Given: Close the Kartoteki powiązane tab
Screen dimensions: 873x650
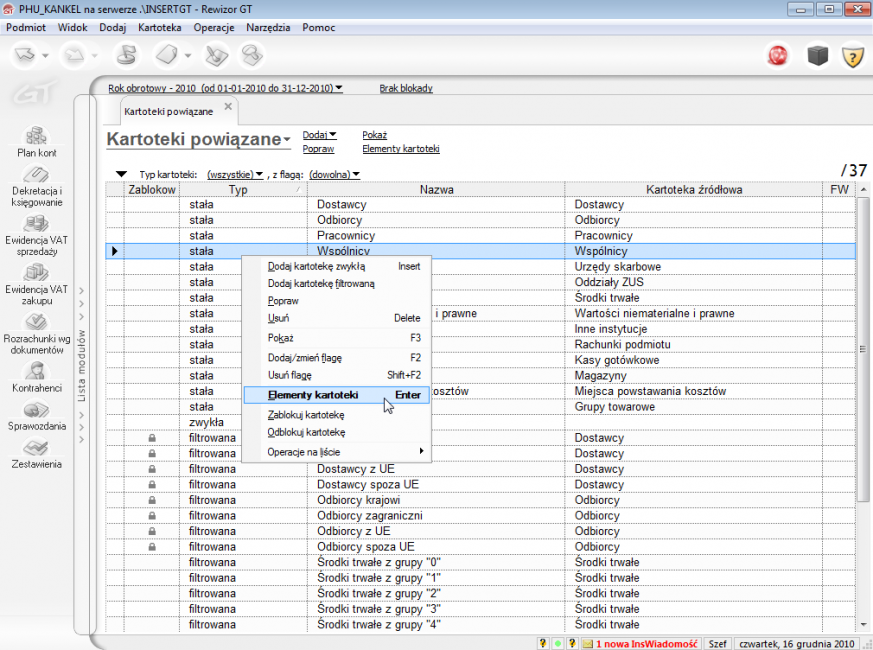Looking at the screenshot, I should [x=228, y=107].
